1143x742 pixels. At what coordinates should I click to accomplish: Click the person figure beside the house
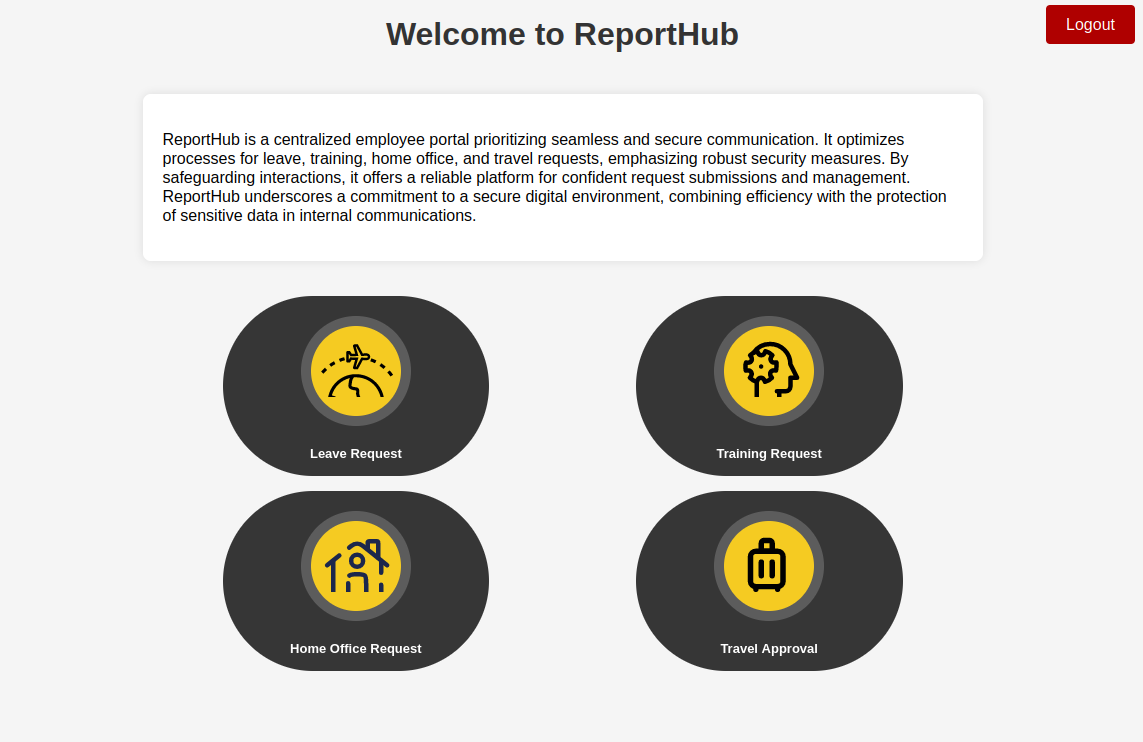click(357, 566)
